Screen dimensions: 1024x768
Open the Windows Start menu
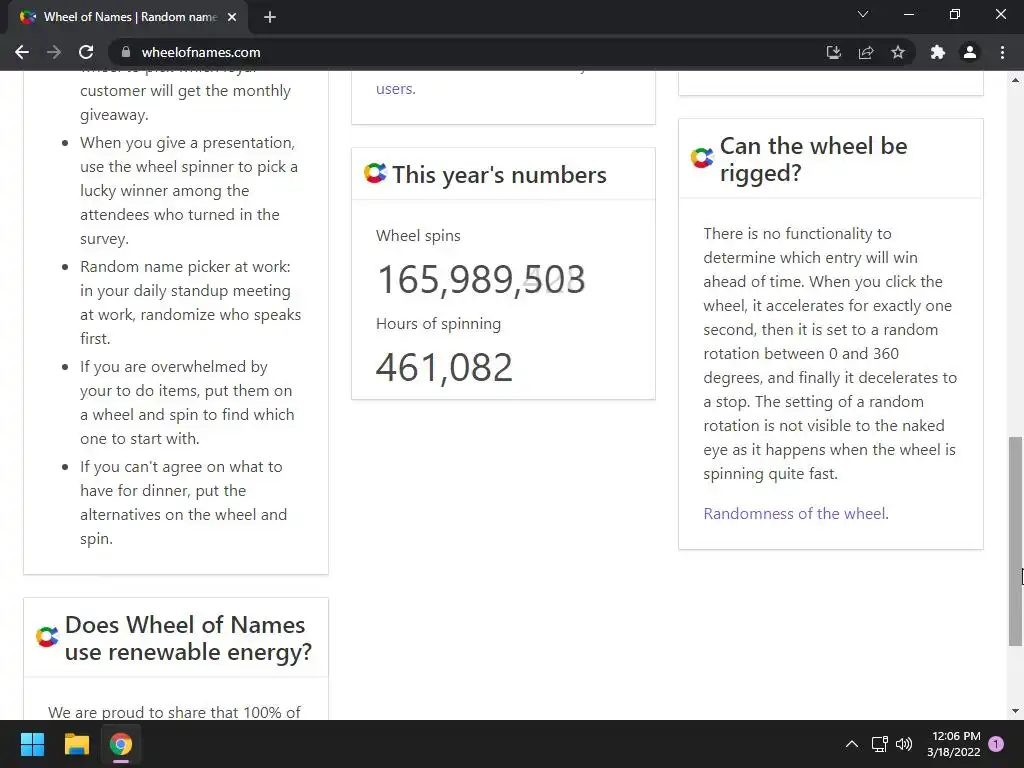click(32, 744)
